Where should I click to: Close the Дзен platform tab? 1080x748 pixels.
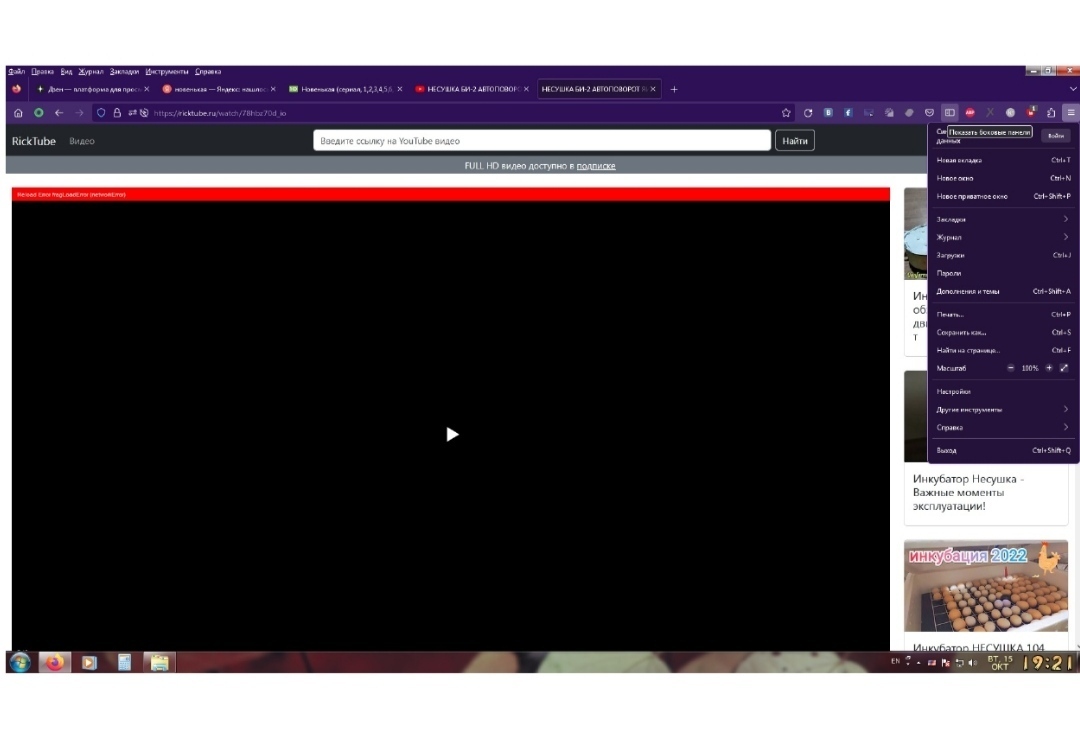point(147,90)
